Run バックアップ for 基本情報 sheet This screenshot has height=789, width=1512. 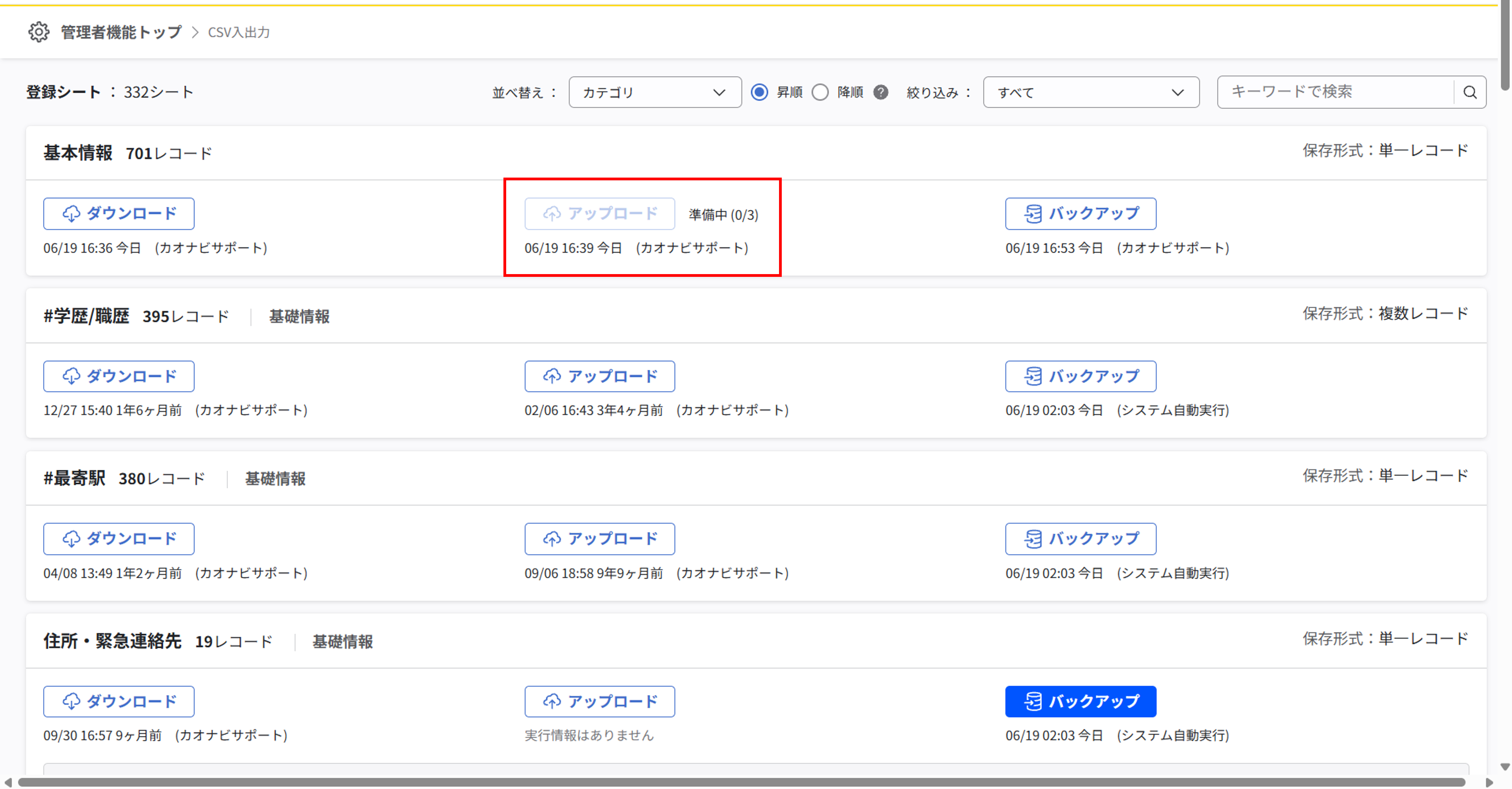point(1081,214)
